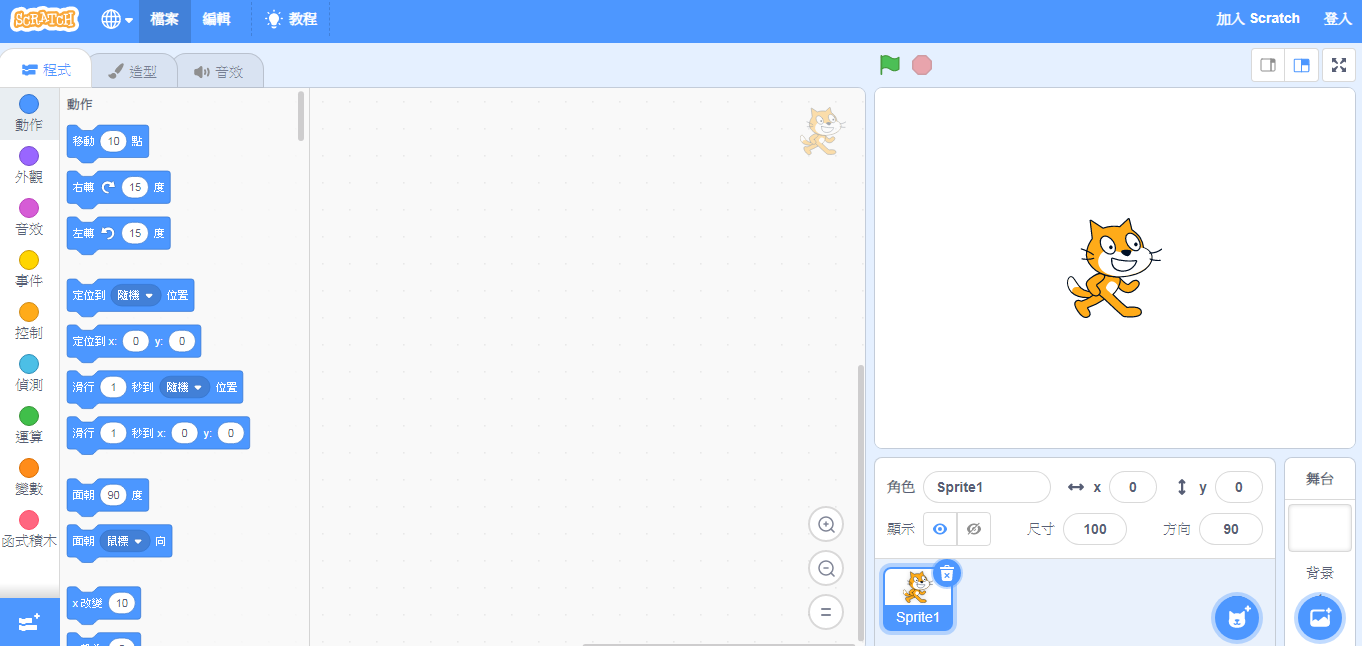
Task: Select 動作 block category
Action: (29, 113)
